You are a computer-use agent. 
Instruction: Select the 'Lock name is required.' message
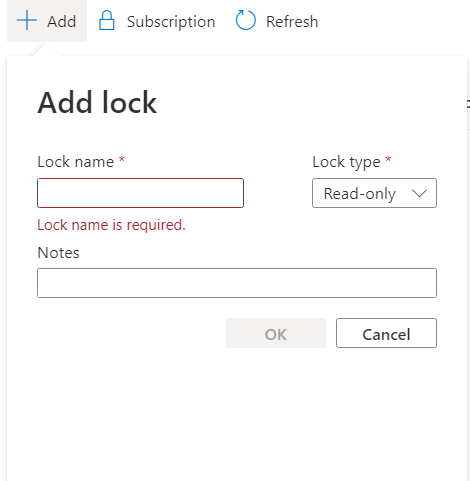click(111, 225)
